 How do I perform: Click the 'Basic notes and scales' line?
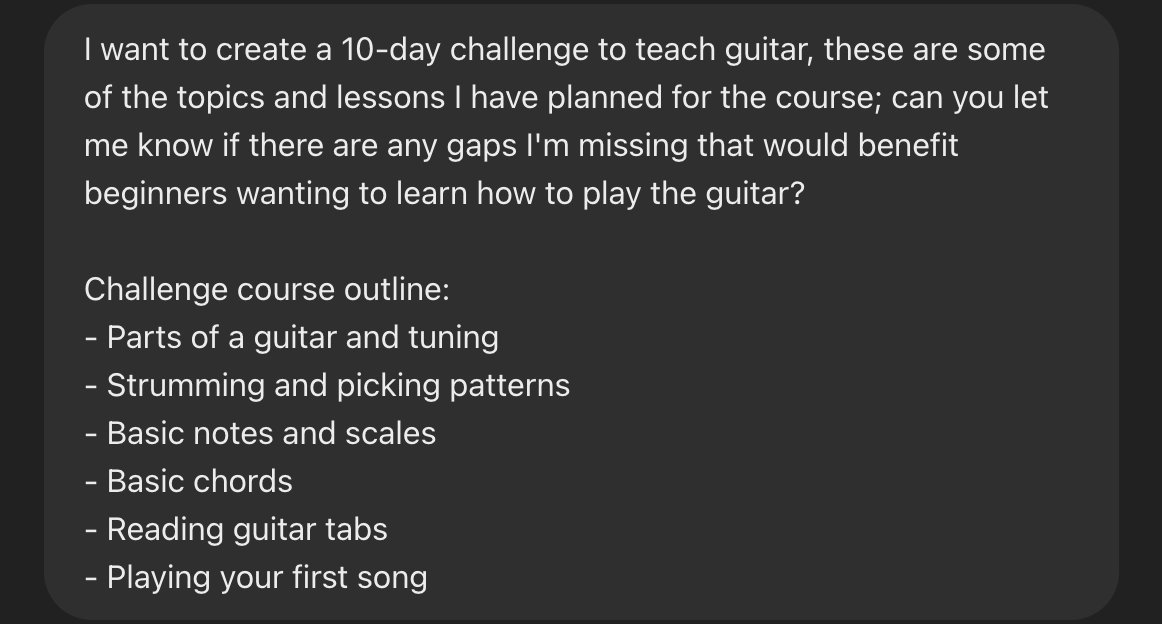[260, 434]
